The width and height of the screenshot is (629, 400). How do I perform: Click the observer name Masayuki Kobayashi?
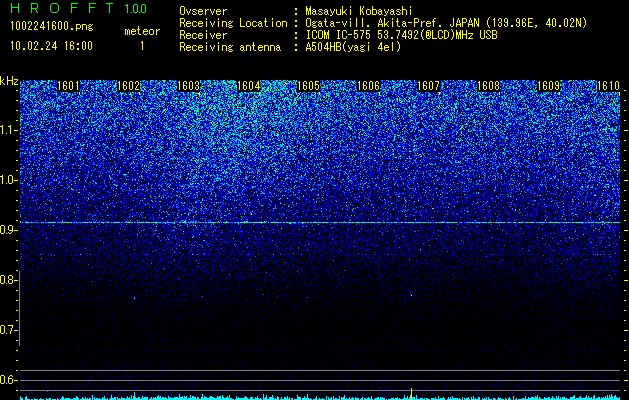359,11
